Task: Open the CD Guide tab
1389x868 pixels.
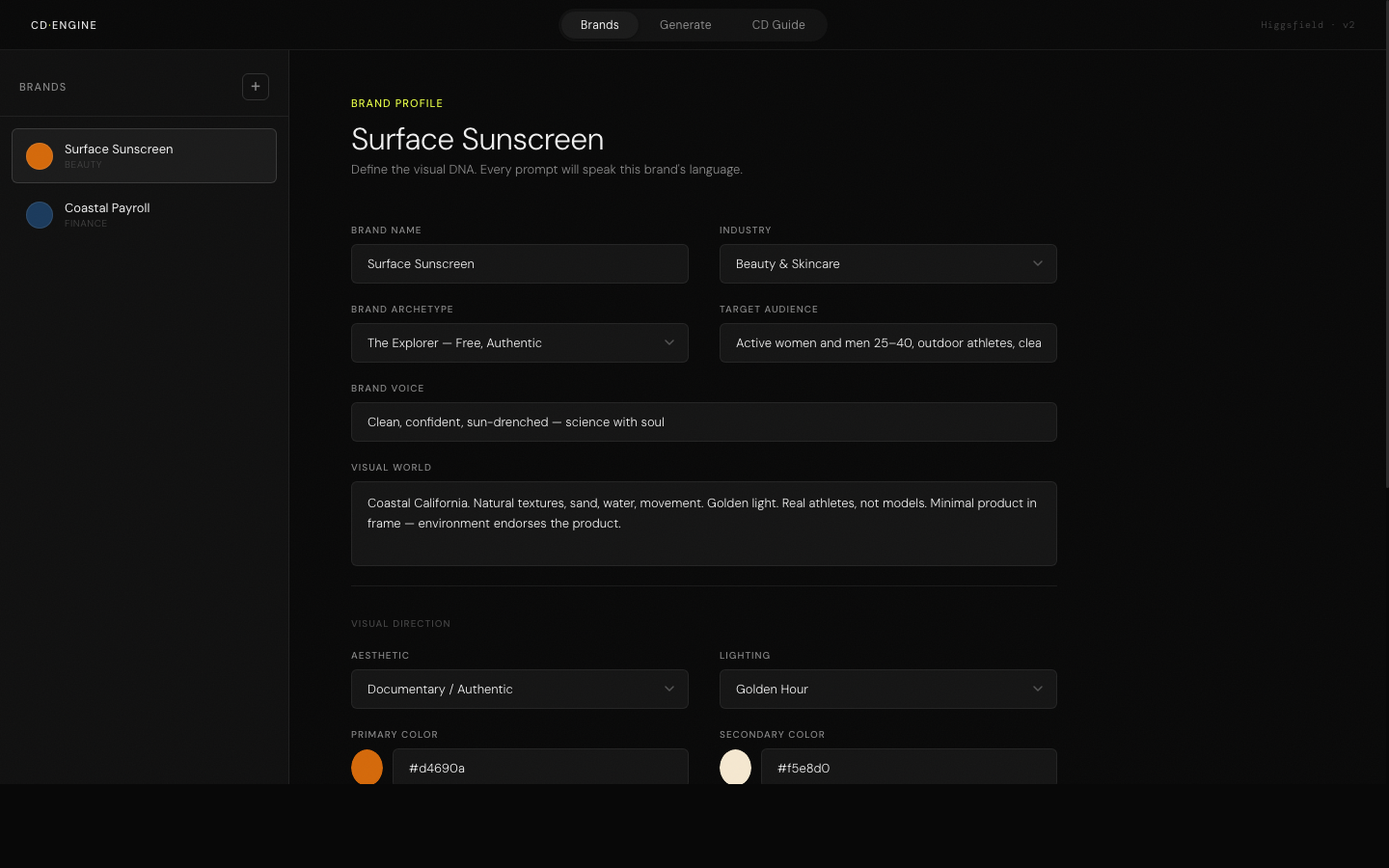Action: [x=777, y=25]
